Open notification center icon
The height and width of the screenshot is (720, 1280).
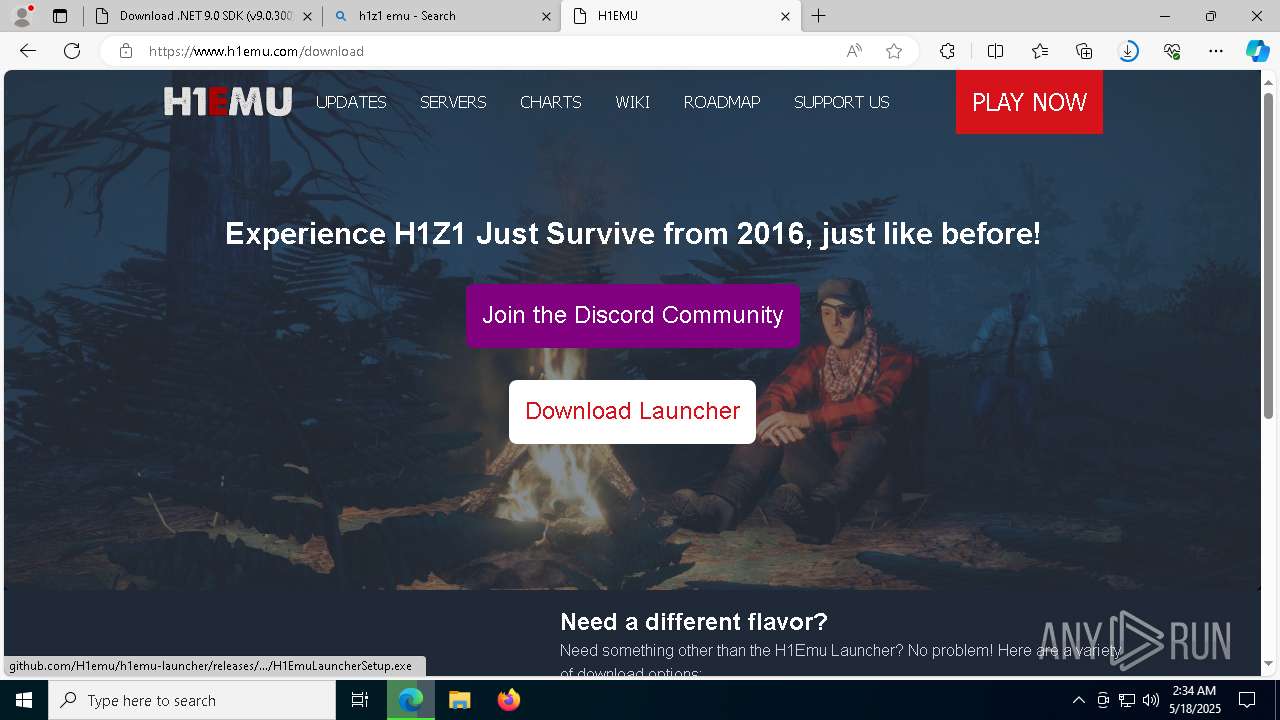click(1247, 700)
